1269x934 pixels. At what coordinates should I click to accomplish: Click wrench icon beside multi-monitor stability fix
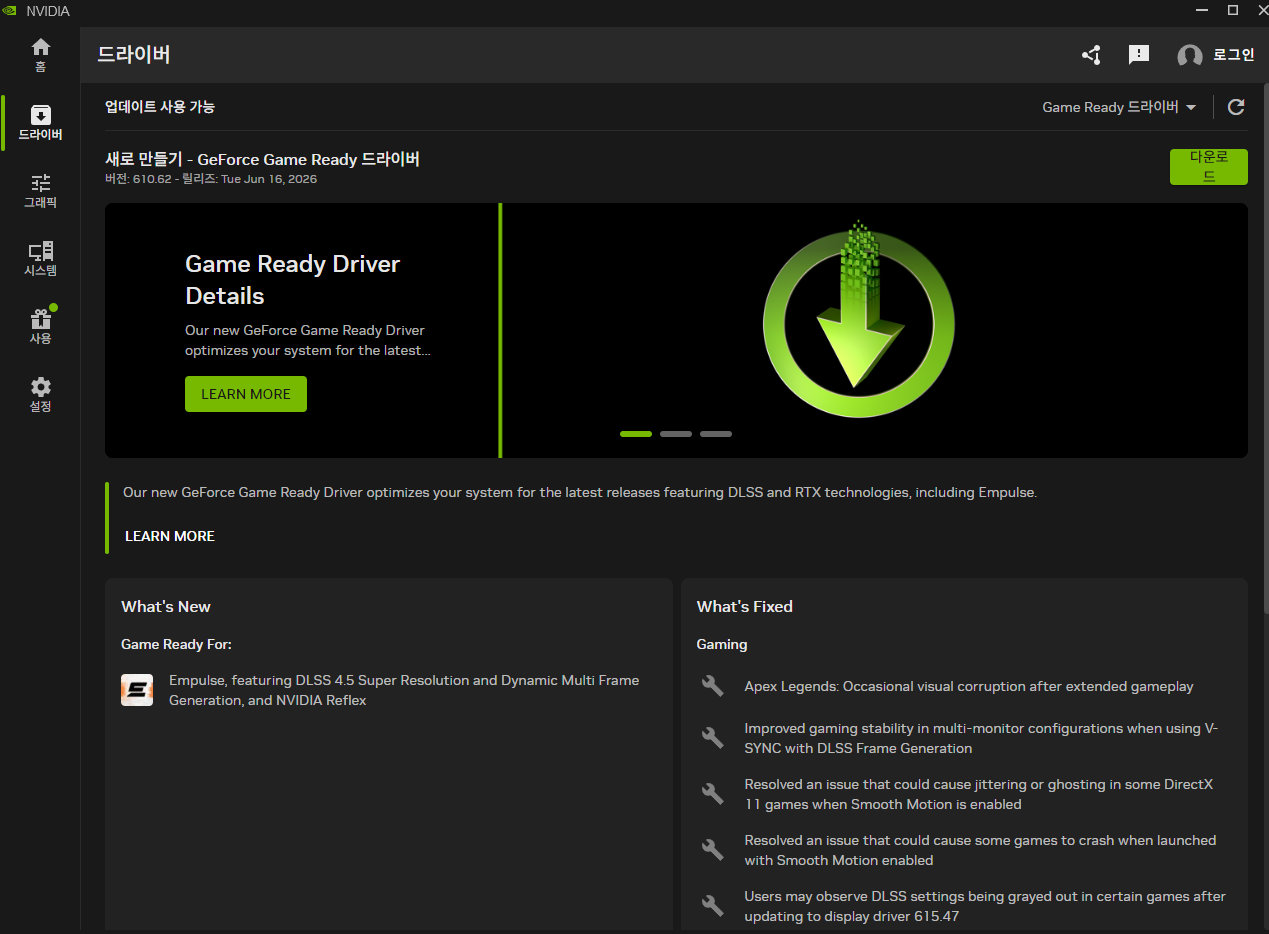click(712, 738)
